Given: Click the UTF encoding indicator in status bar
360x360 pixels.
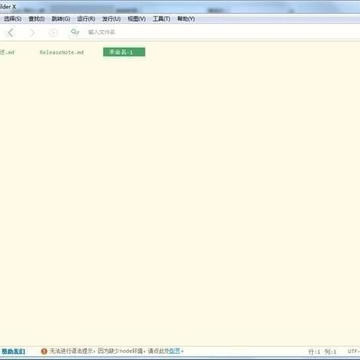Looking at the screenshot, I should pyautogui.click(x=353, y=351).
